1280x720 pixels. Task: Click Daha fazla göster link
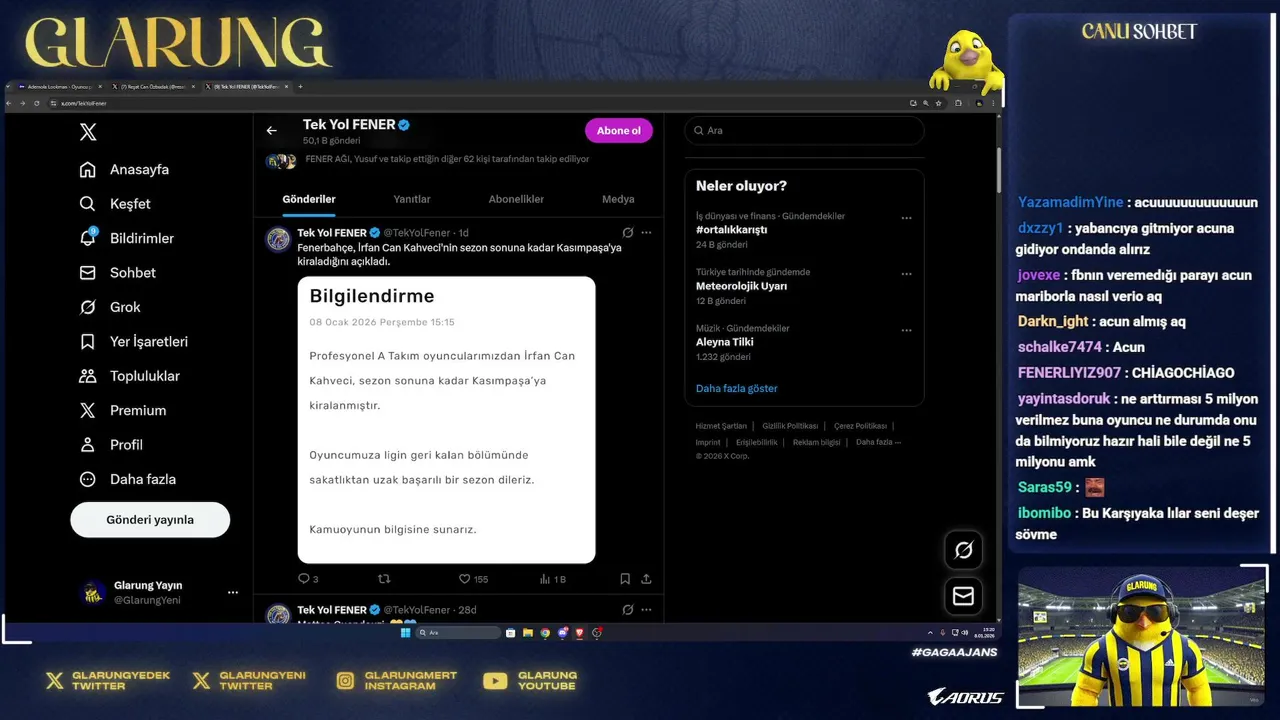pyautogui.click(x=736, y=388)
